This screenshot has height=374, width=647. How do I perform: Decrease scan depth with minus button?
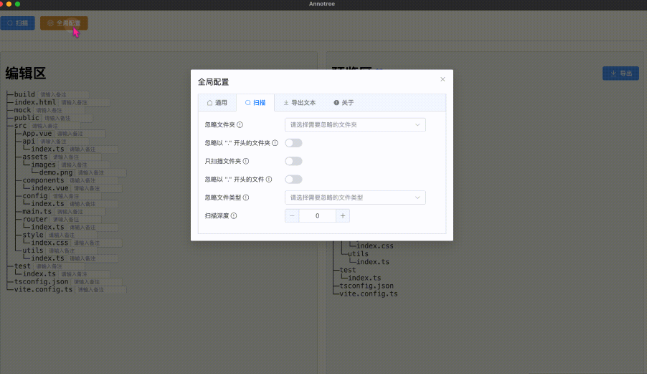(292, 215)
